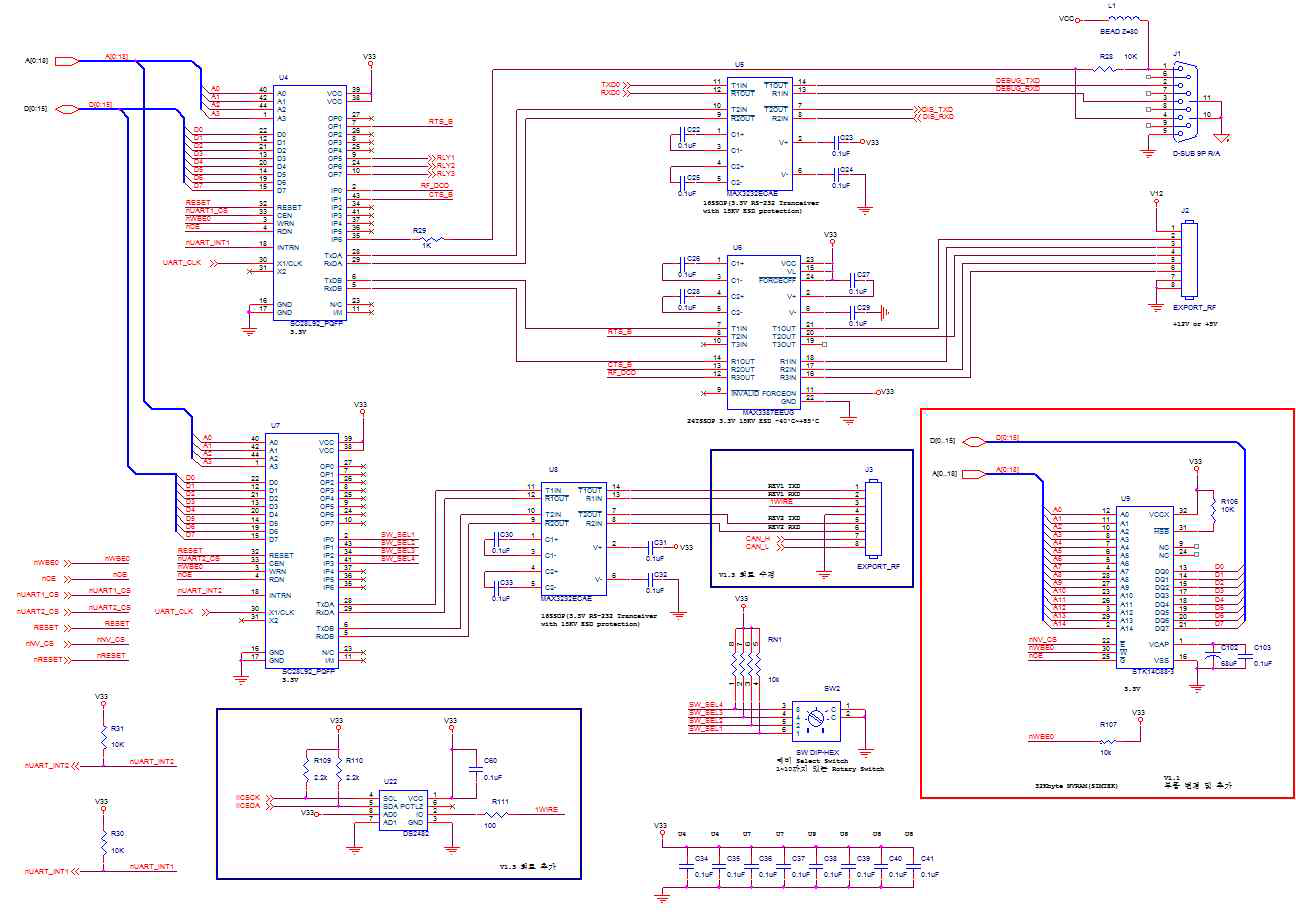Viewport: 1315px width, 924px height.
Task: Select capacitor C23 on U5's V+ pin
Action: click(x=838, y=142)
